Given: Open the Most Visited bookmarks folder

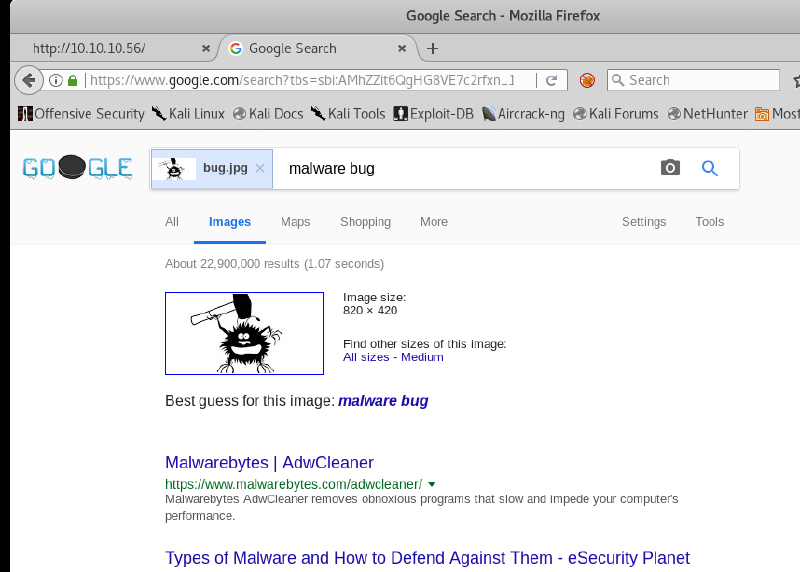Looking at the screenshot, I should click(777, 113).
